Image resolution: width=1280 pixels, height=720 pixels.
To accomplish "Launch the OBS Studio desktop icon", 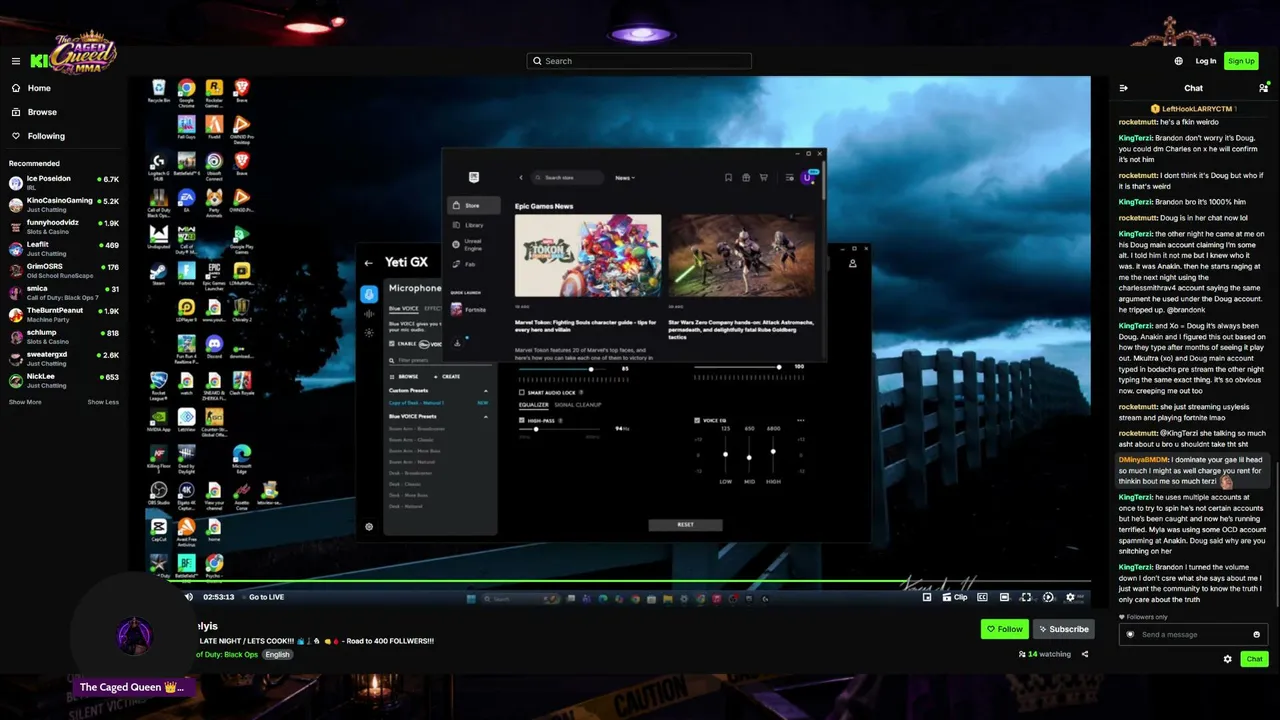I will click(158, 493).
